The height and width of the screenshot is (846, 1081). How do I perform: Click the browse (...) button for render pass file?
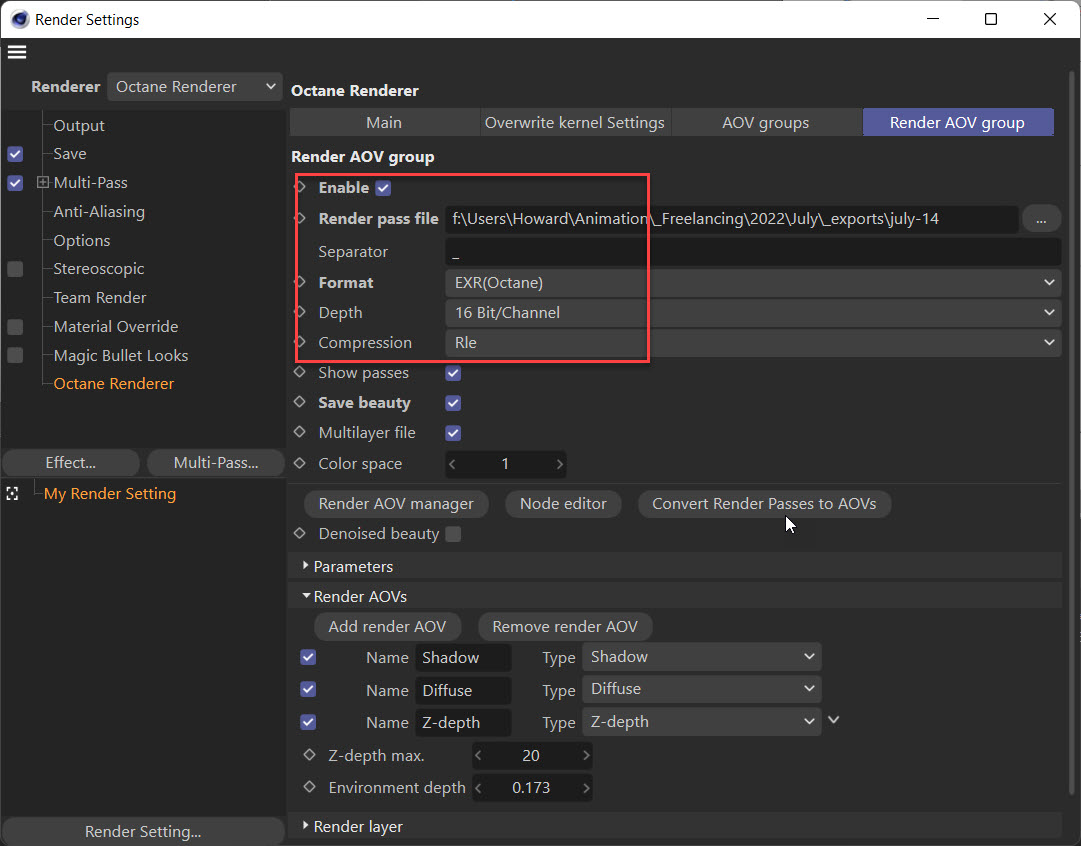(1041, 218)
